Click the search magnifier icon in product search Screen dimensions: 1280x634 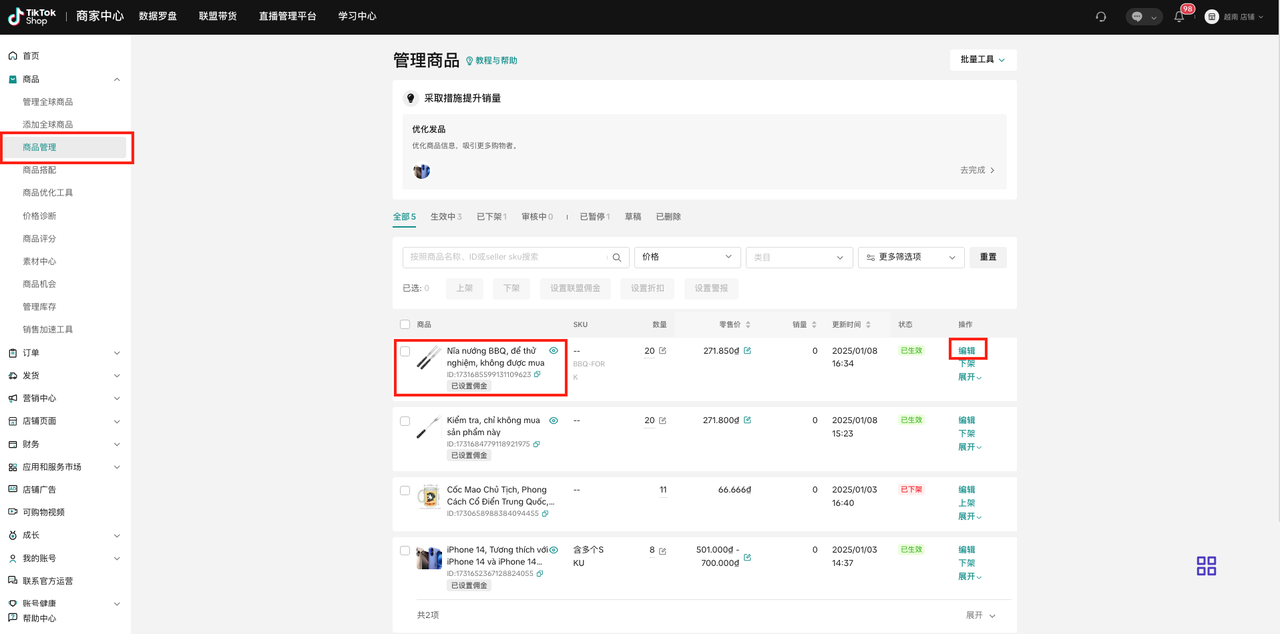[617, 258]
